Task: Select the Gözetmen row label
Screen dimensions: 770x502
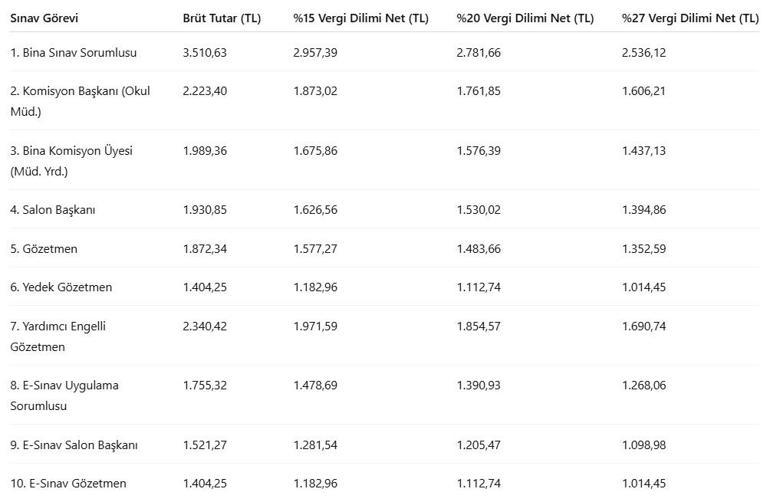Action: [x=44, y=249]
